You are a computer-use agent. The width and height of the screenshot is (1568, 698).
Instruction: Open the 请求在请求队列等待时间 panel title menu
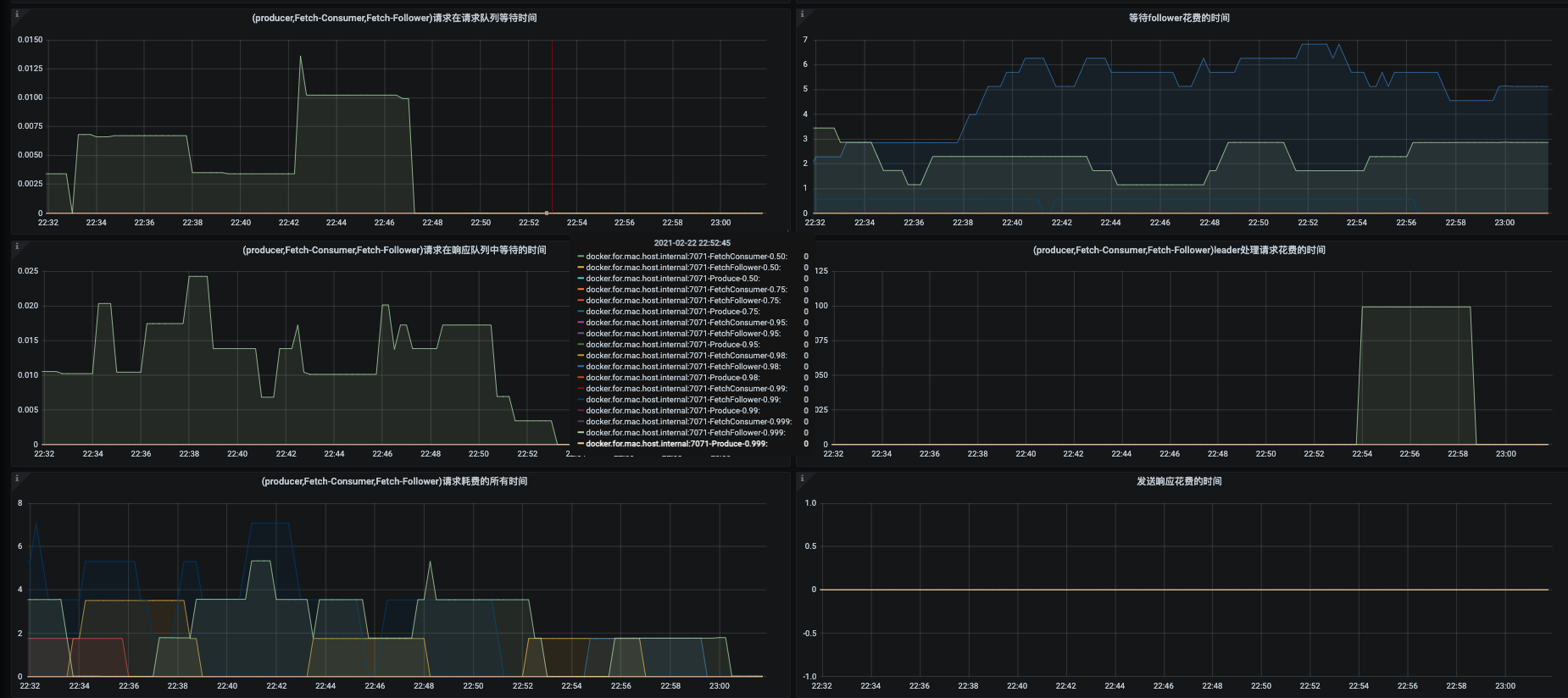tap(394, 18)
